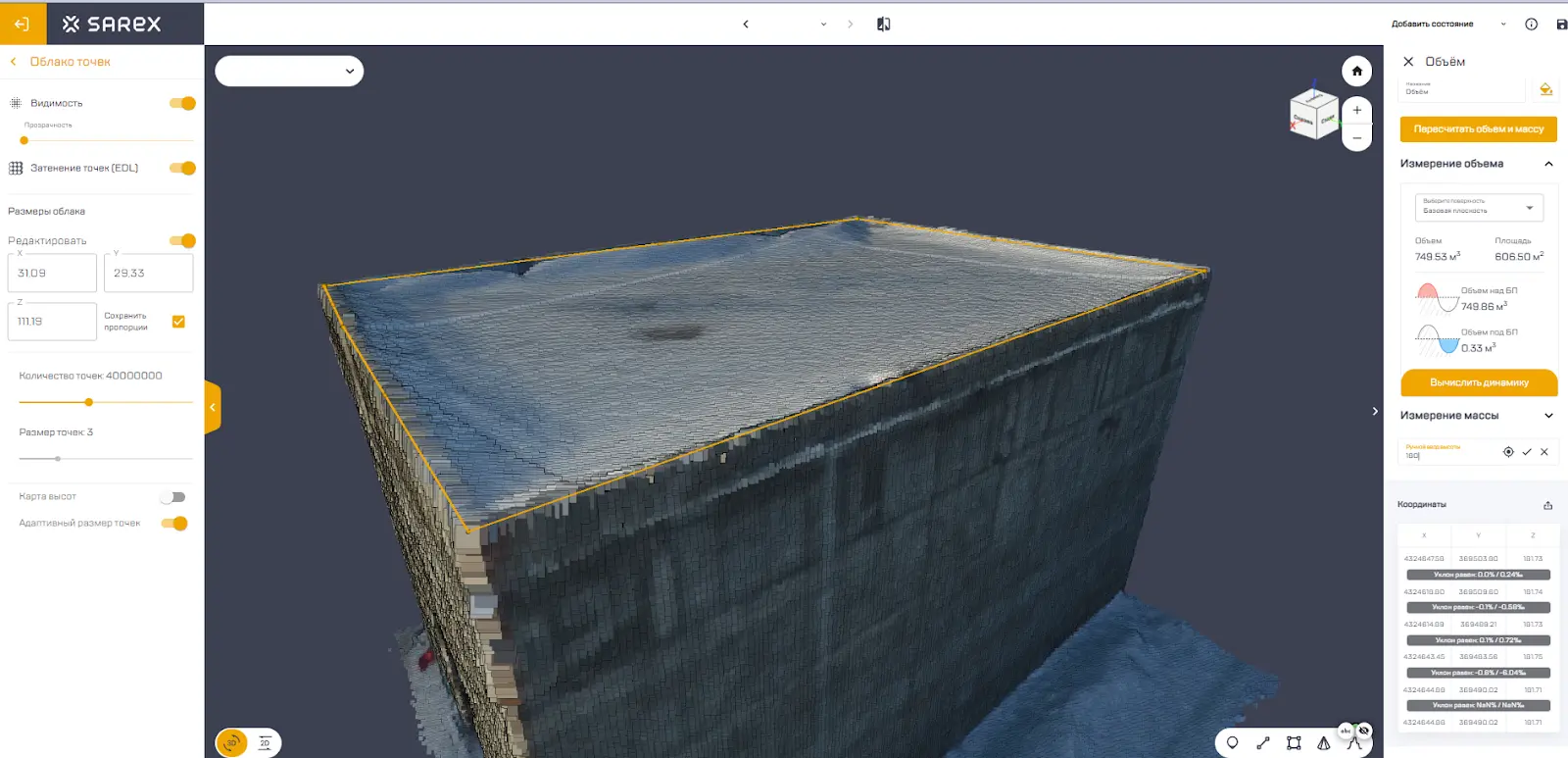Screen dimensions: 1568x758
Task: Select the cone volume tool
Action: click(x=1324, y=743)
